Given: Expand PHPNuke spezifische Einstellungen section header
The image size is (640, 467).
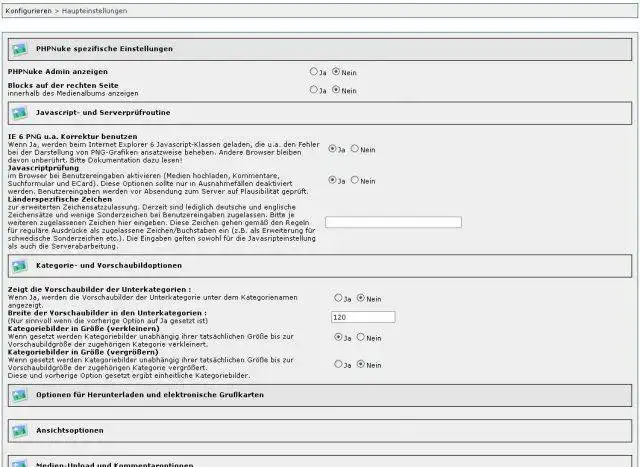Looking at the screenshot, I should tap(320, 49).
